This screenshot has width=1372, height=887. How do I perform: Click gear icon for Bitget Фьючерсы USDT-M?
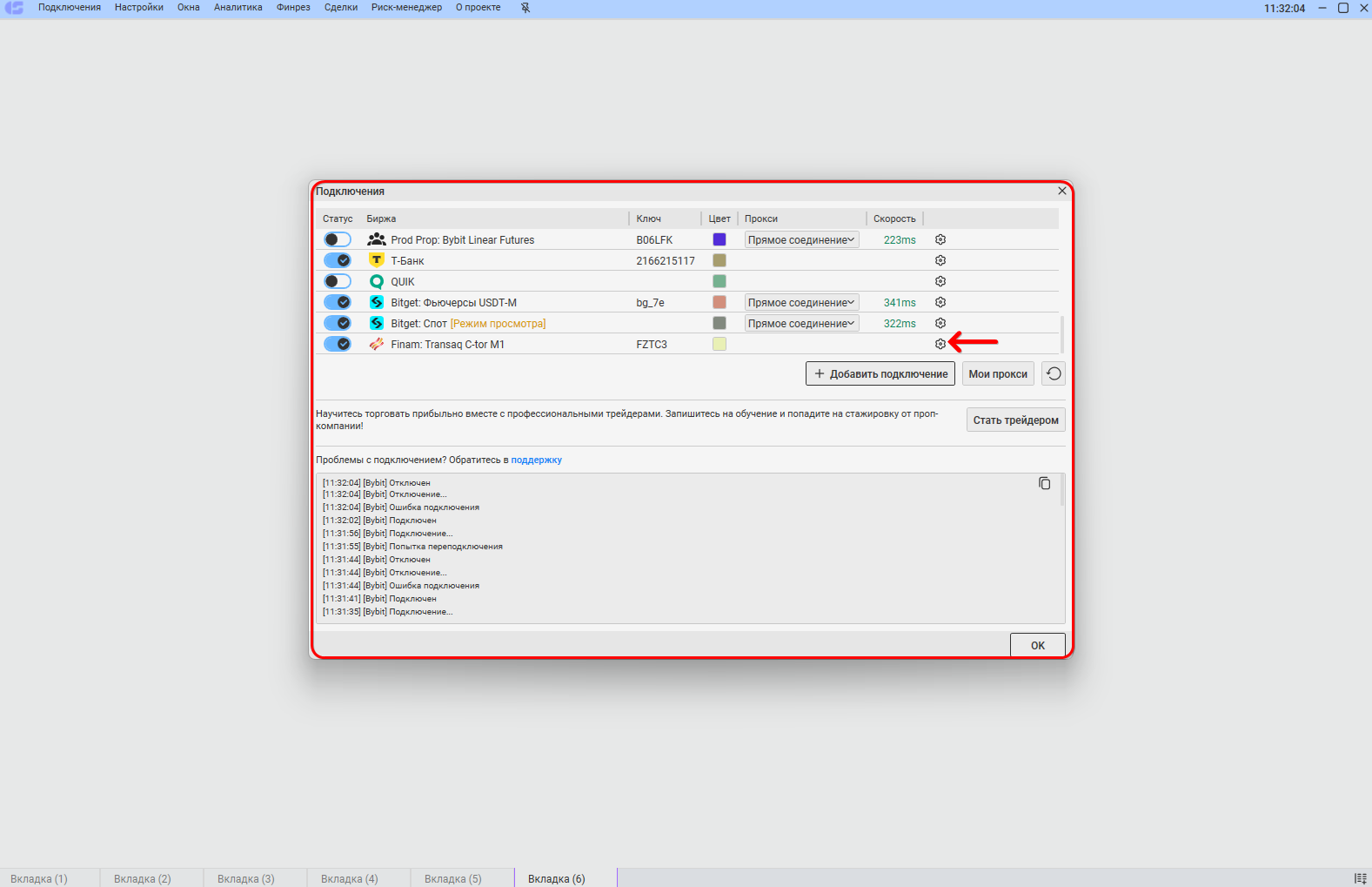pyautogui.click(x=940, y=302)
